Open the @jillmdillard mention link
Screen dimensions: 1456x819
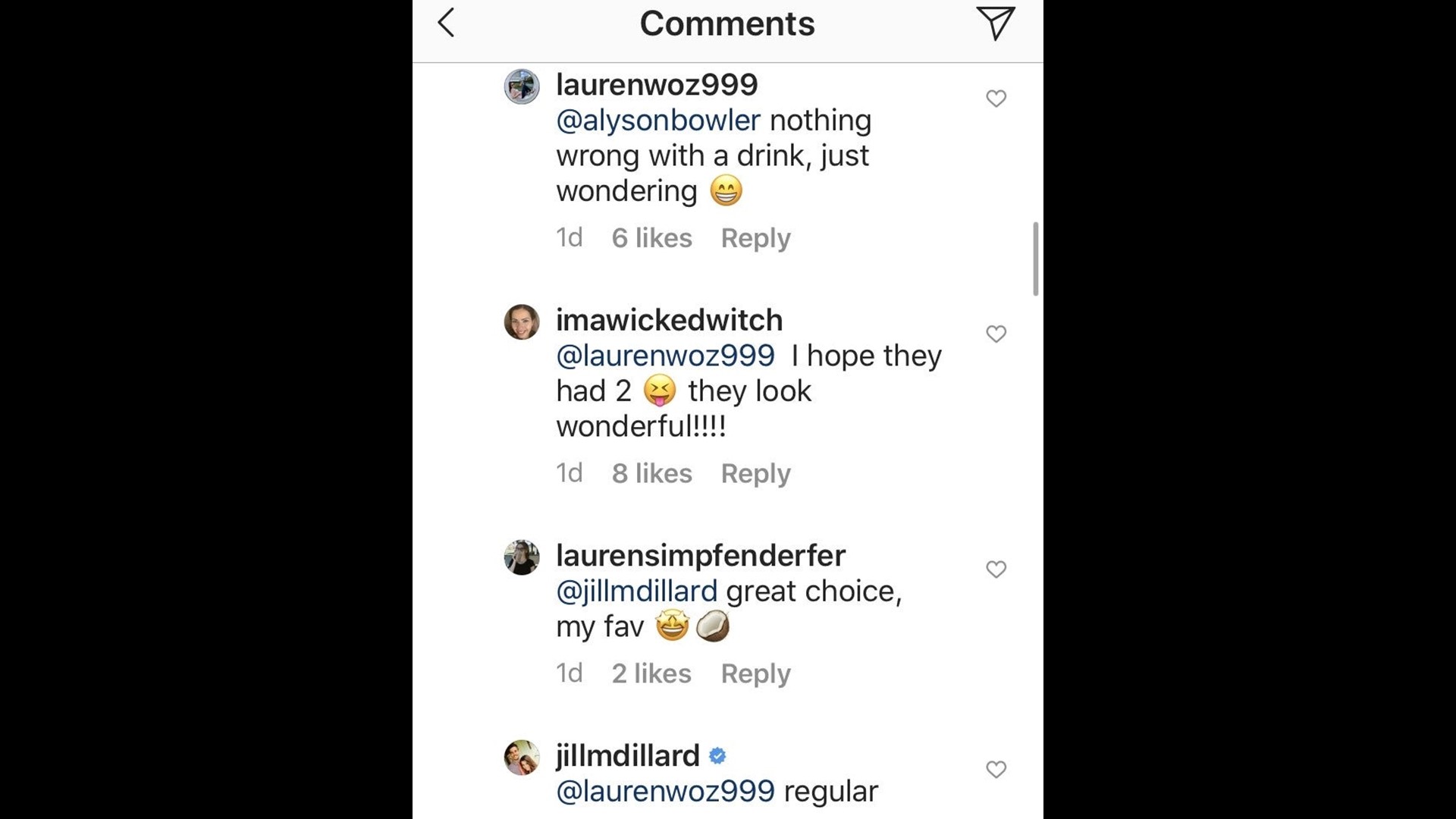(636, 590)
